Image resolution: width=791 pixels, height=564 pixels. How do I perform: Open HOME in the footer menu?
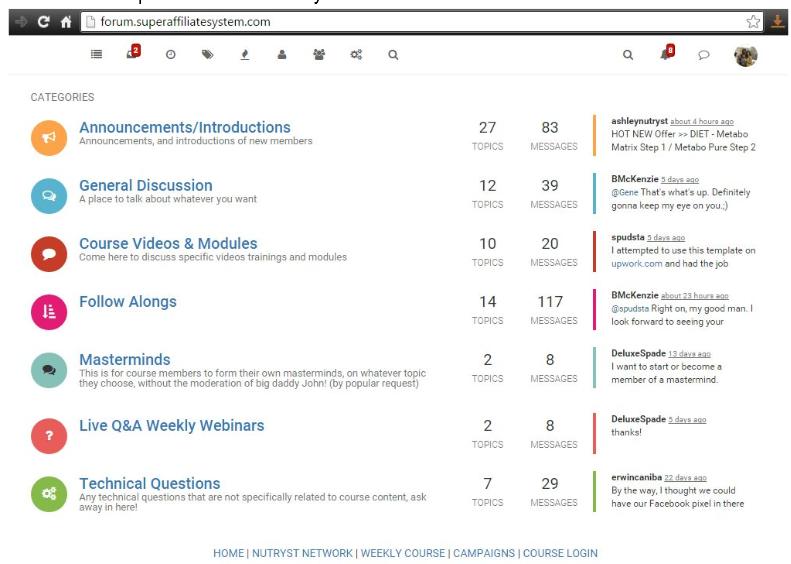[229, 553]
